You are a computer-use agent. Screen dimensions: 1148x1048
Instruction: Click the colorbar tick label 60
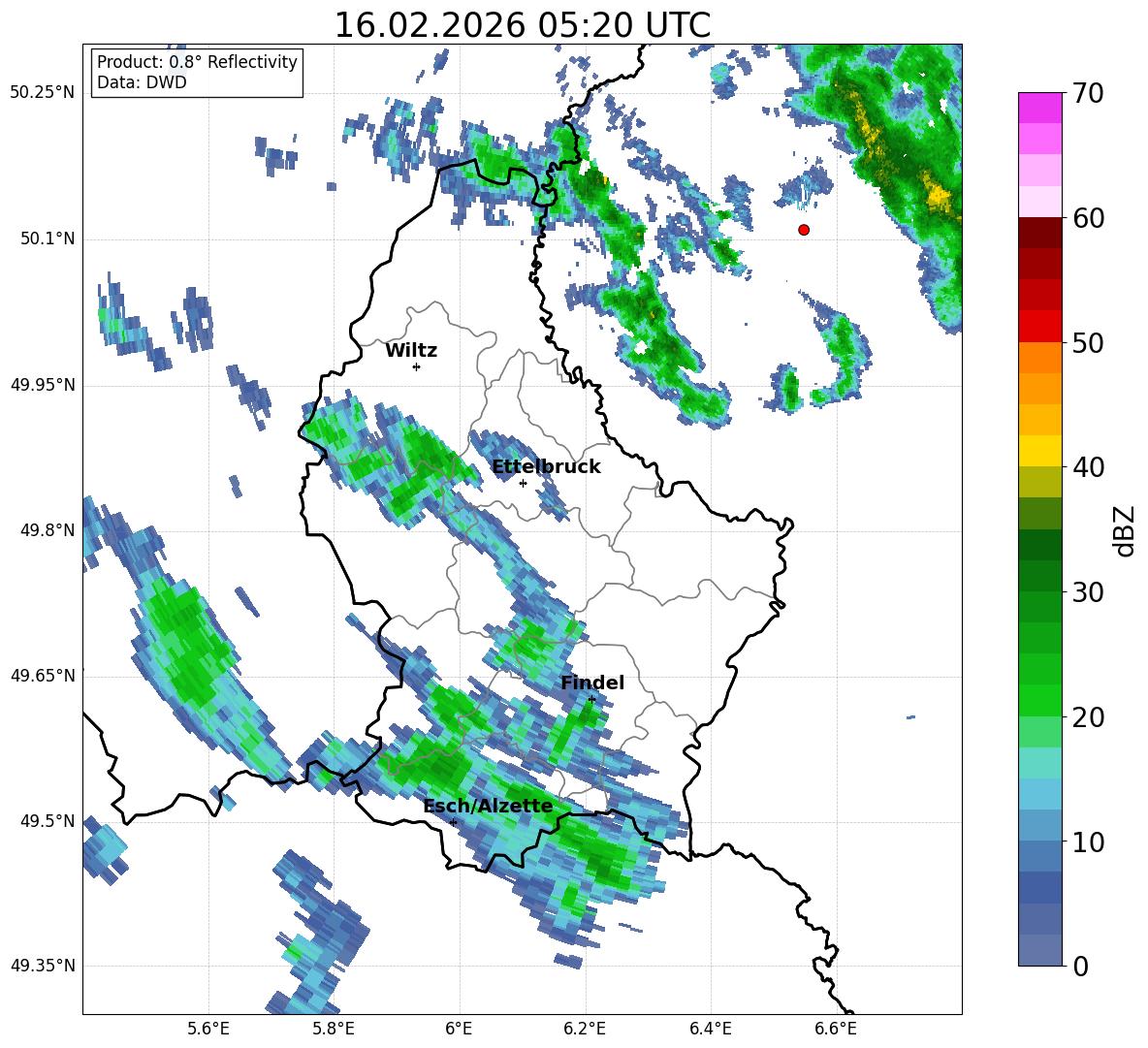tap(1088, 218)
